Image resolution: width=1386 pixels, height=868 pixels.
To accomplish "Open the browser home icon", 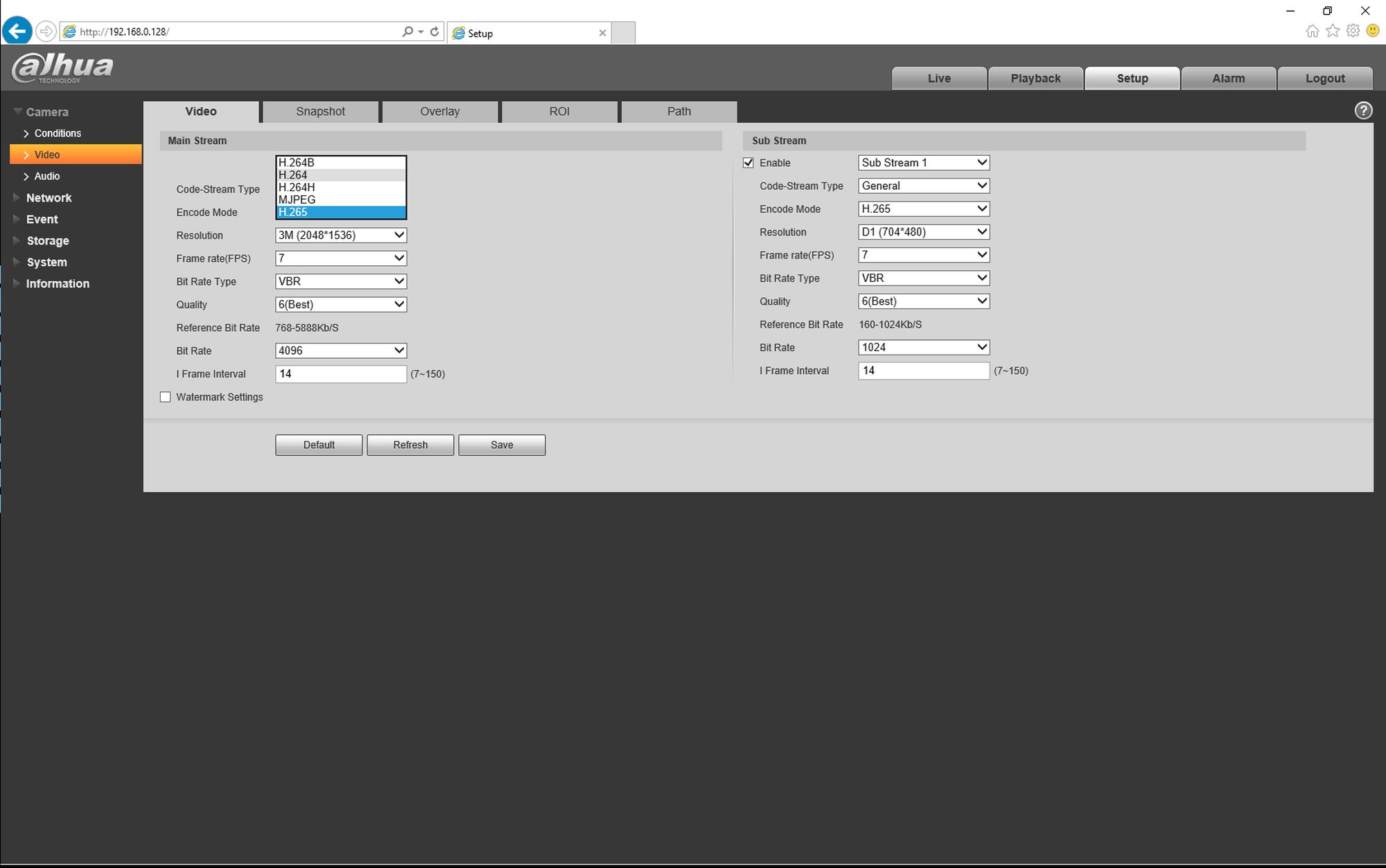I will [x=1312, y=31].
